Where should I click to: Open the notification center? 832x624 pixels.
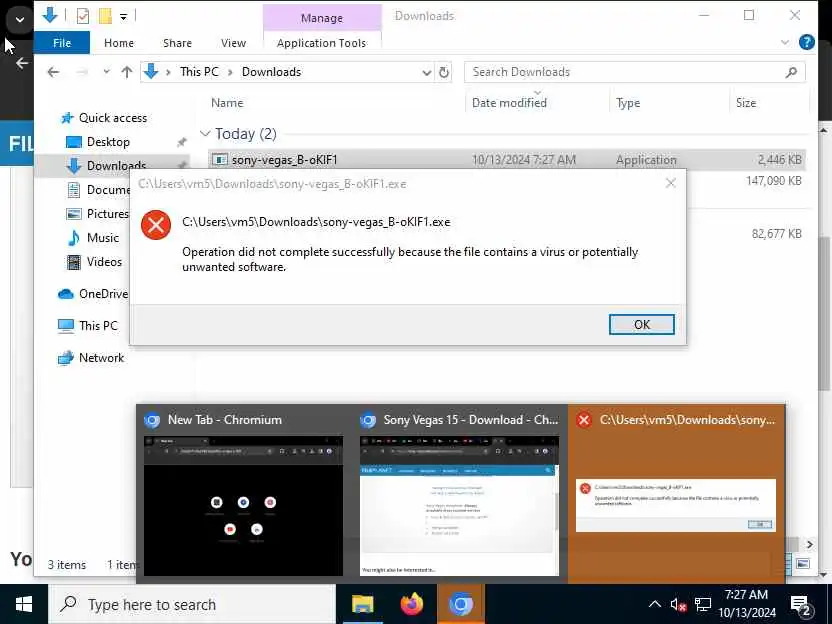[801, 605]
